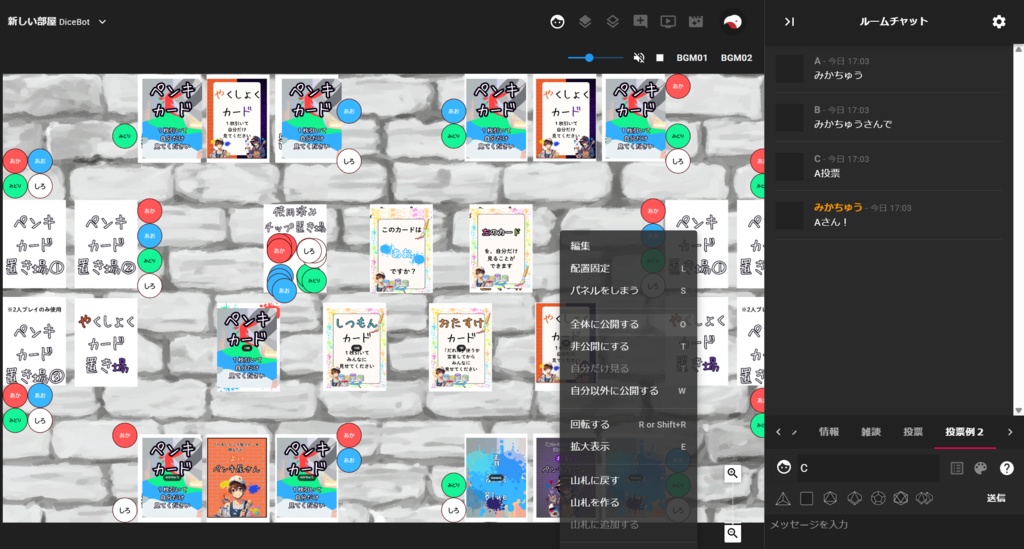Click the upper zoom-in magnifier icon
Screen dimensions: 1024x549
click(x=733, y=473)
